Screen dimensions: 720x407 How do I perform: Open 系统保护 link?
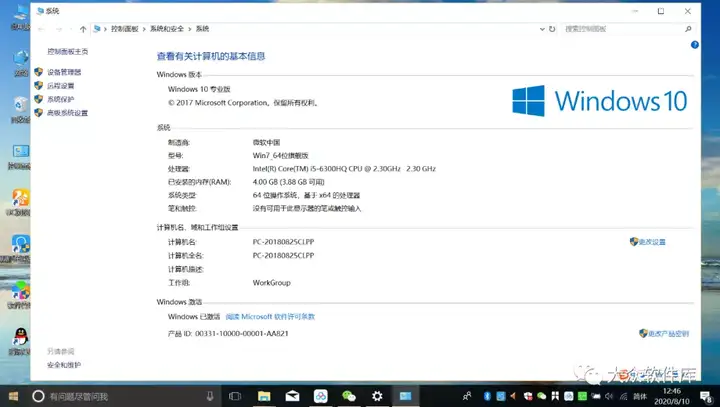[61, 99]
